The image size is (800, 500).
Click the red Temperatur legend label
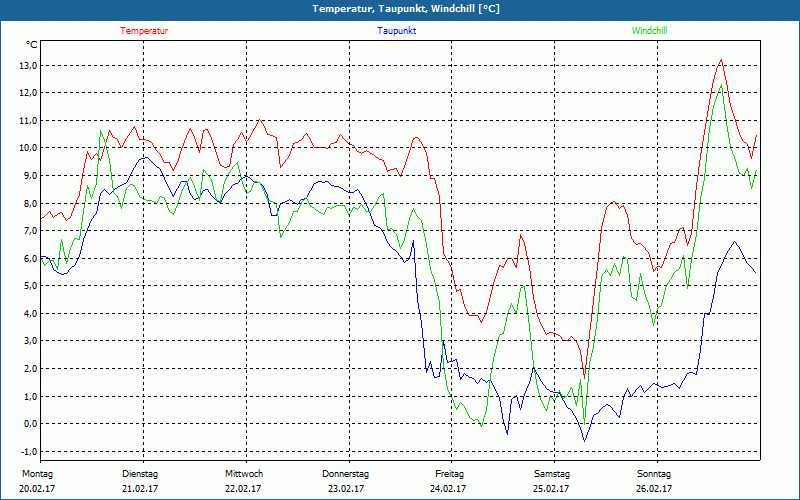click(x=144, y=31)
